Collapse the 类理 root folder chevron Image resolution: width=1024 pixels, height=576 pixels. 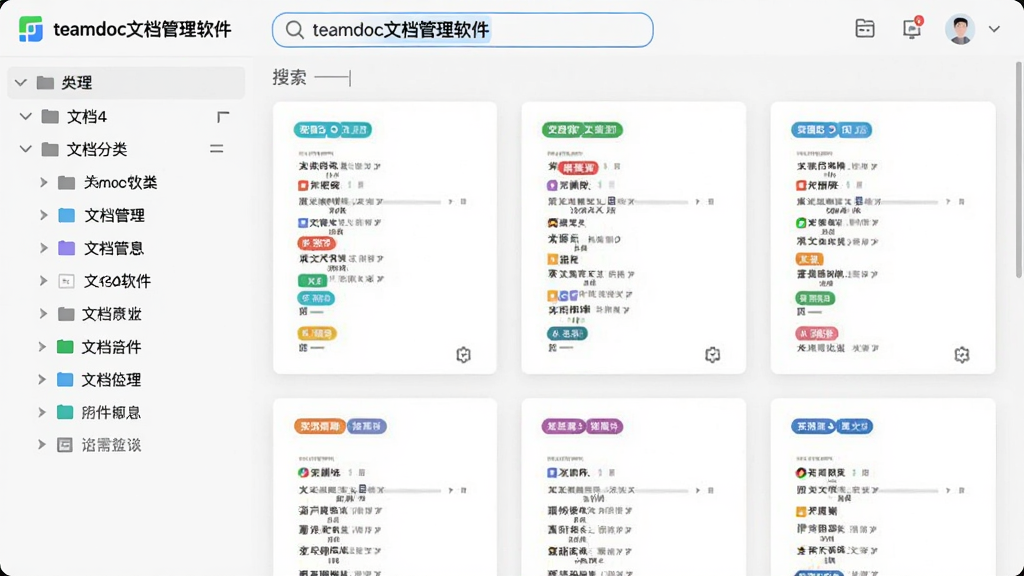[x=21, y=83]
